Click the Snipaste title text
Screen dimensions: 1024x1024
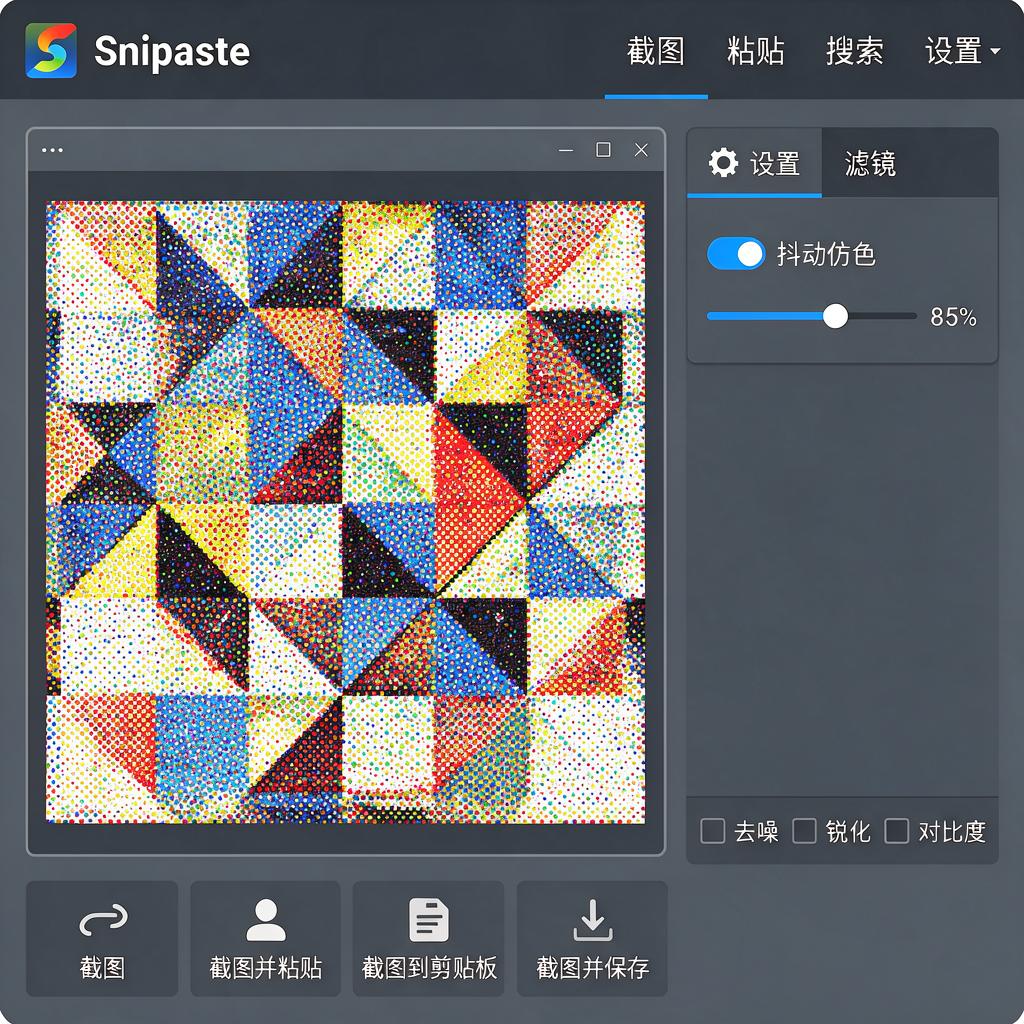pos(172,52)
